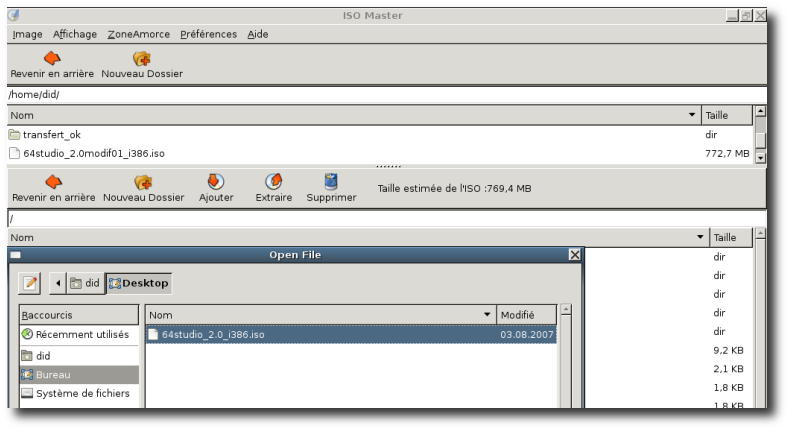
Task: Open the did shortcut in Raccourcis
Action: point(79,356)
